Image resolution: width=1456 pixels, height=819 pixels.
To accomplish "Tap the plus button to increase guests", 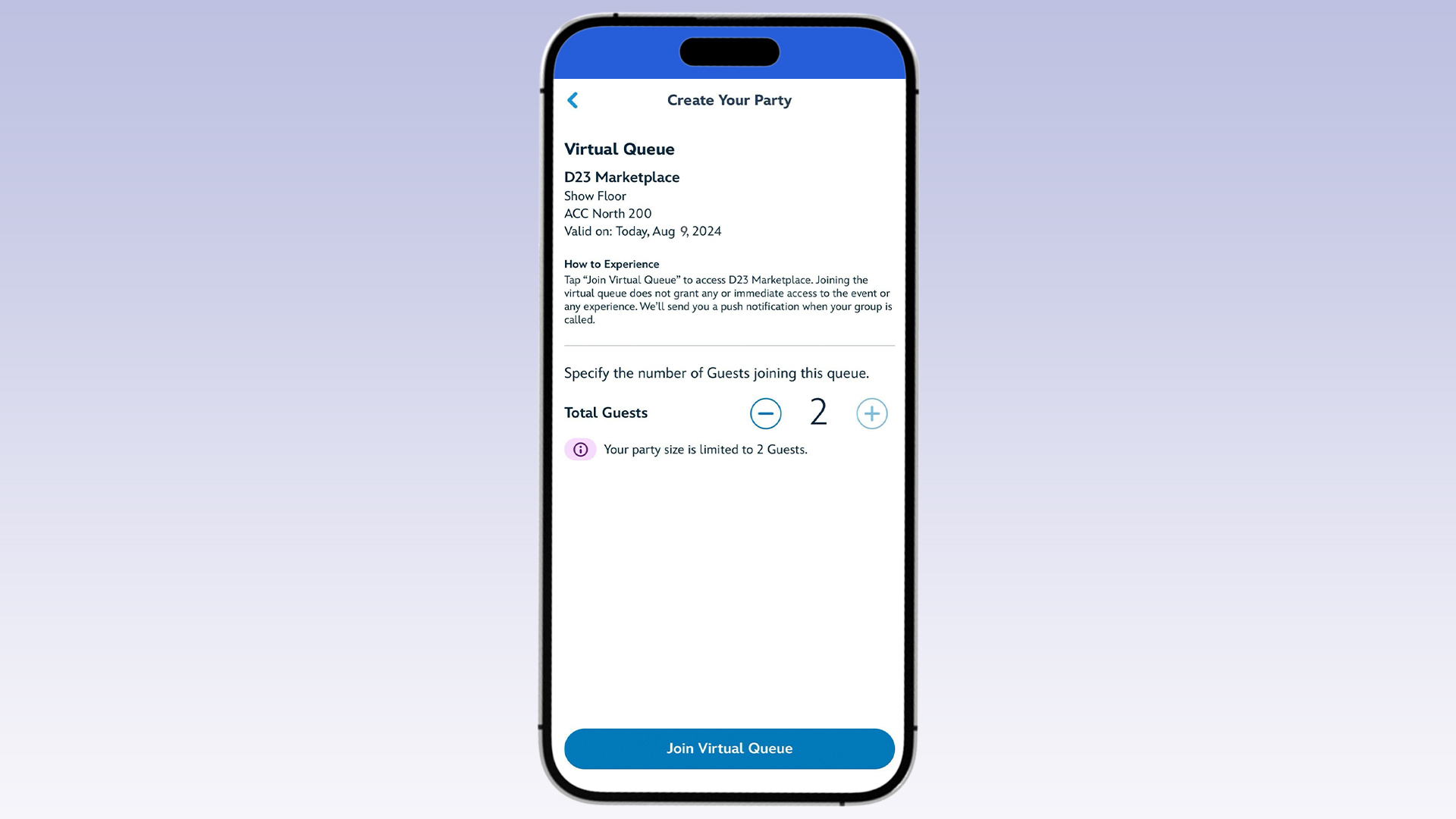I will [x=871, y=412].
